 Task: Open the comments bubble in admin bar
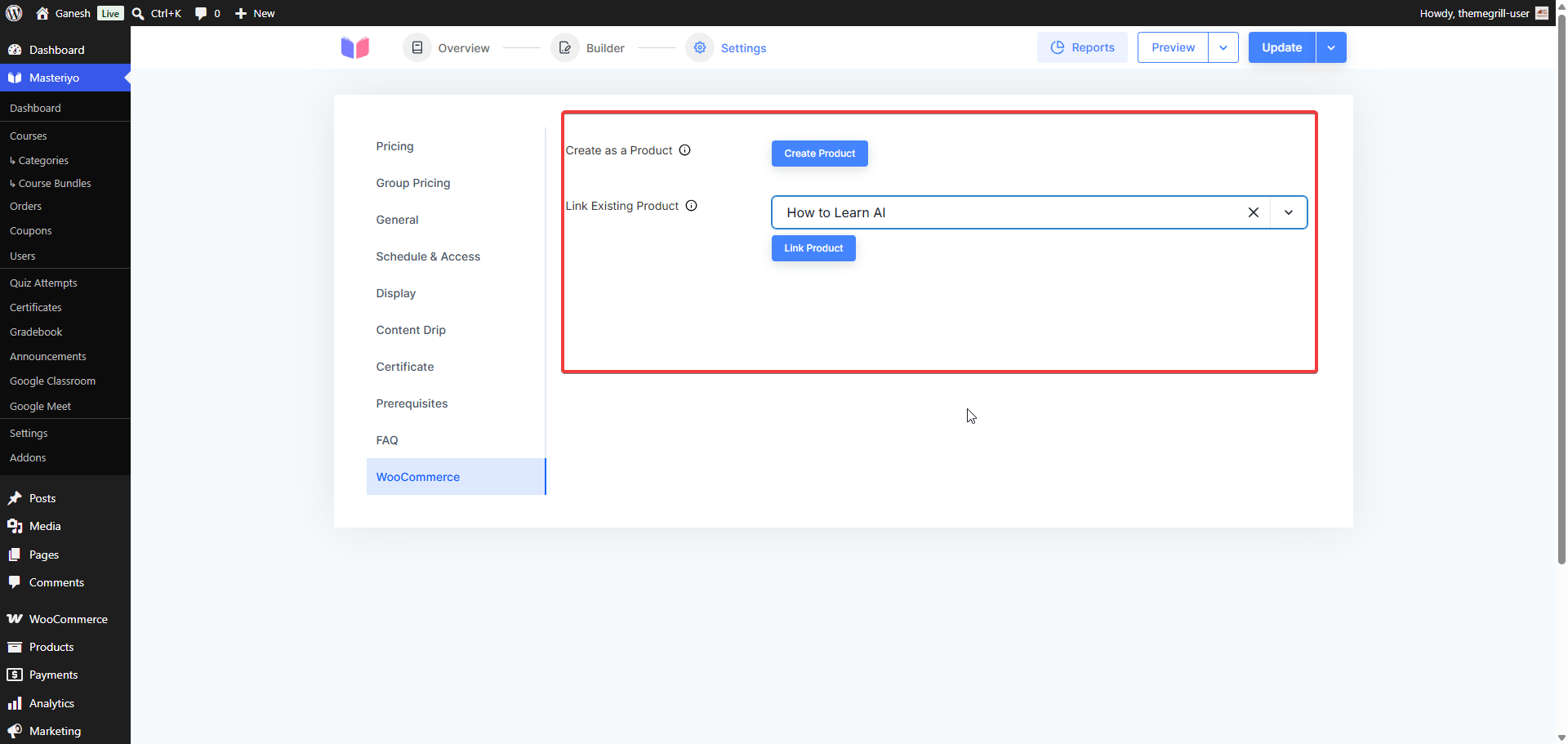[x=201, y=13]
